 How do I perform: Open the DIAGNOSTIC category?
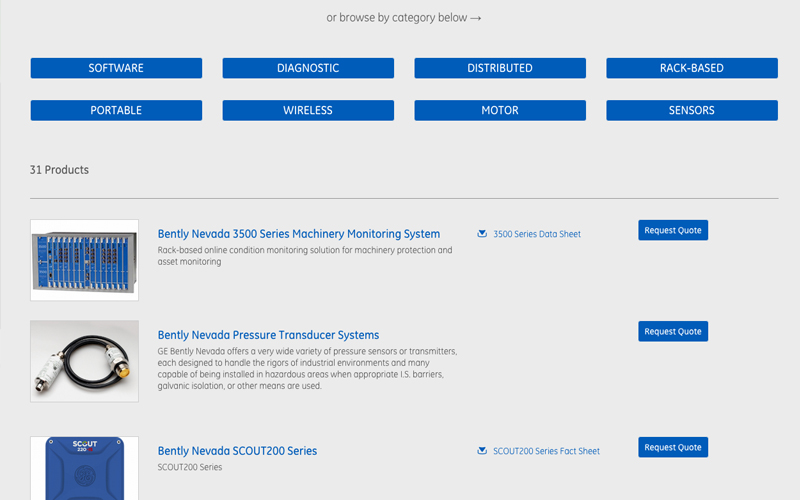click(308, 68)
